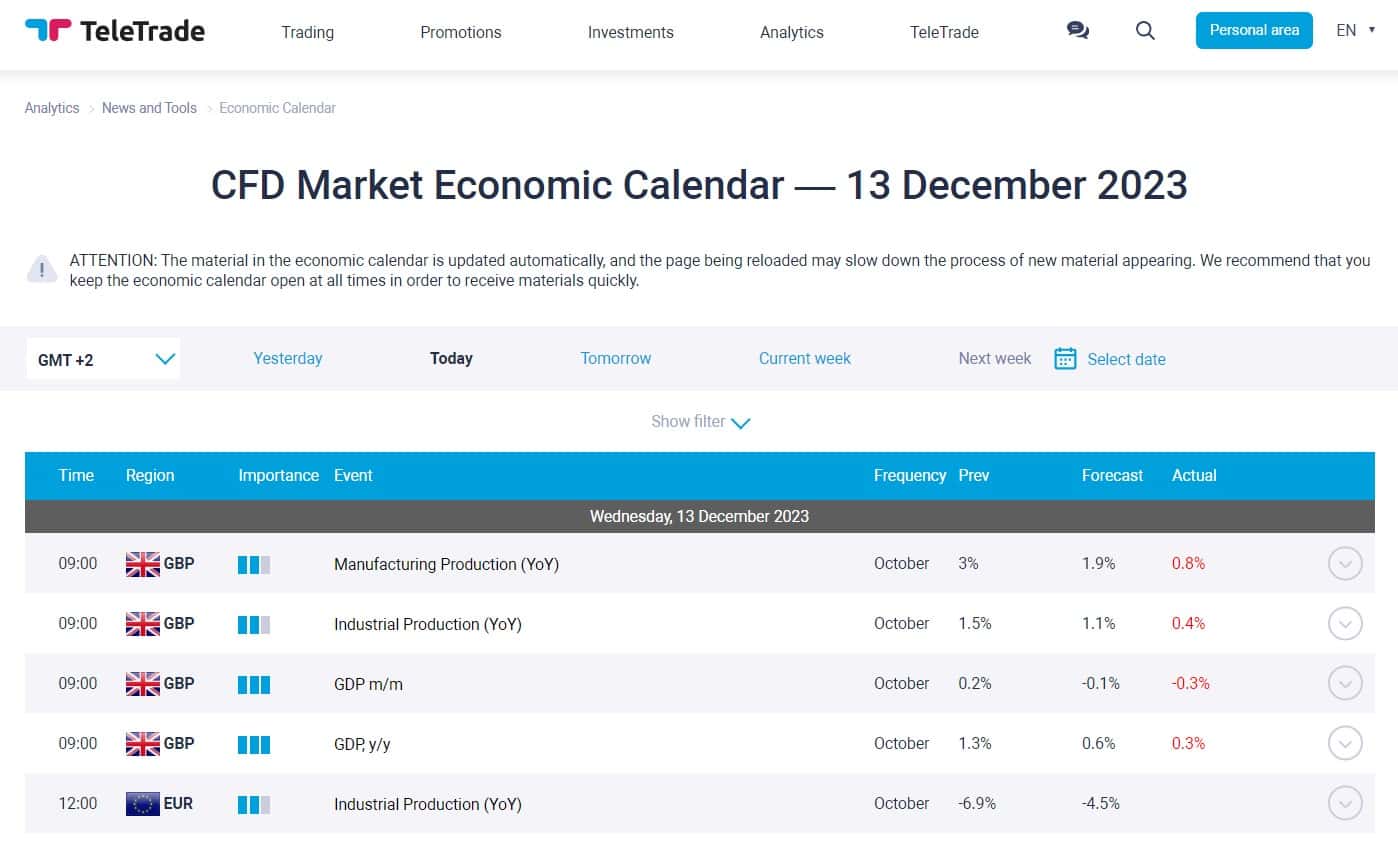Open the EN language selector
Screen dimensions: 1398x842
pos(1355,30)
